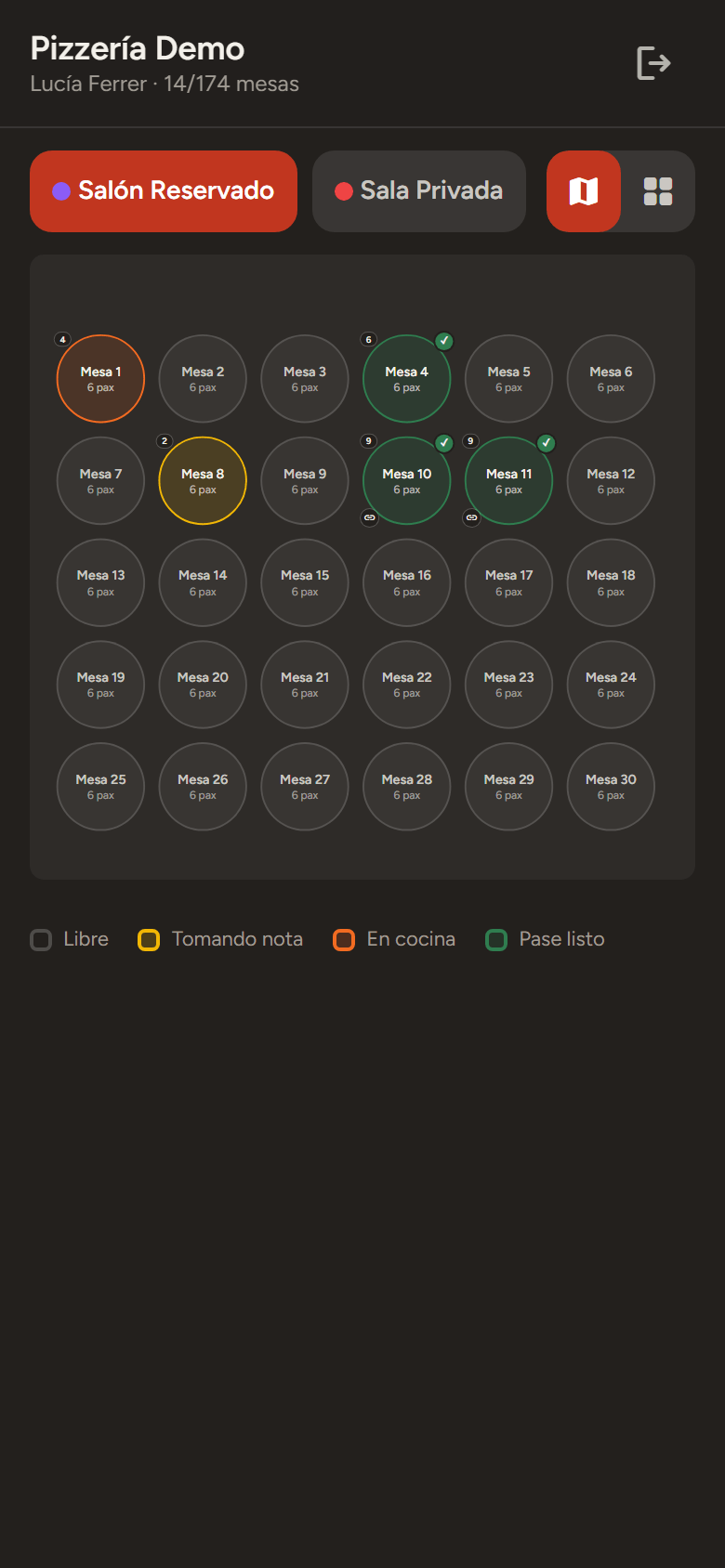Click the En cocina legend item
Screen dimensions: 725x1568
(x=394, y=940)
